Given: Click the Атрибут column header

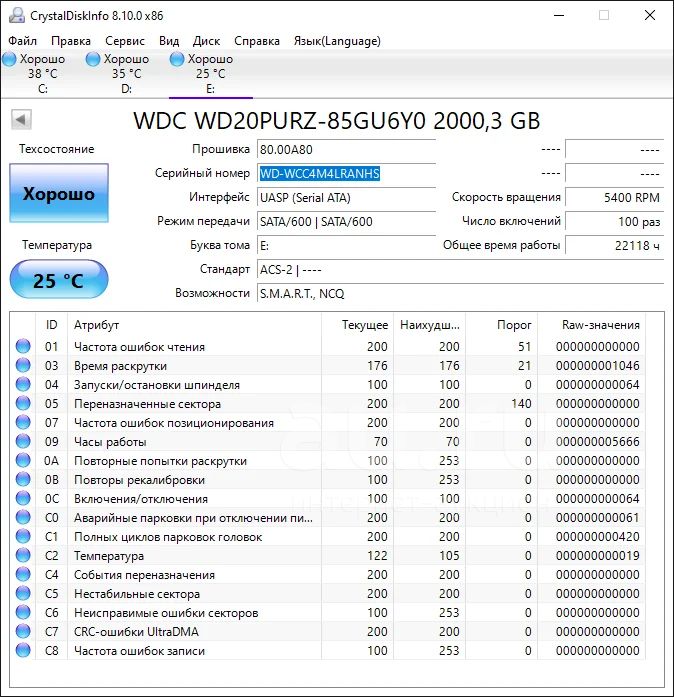Looking at the screenshot, I should coord(194,325).
